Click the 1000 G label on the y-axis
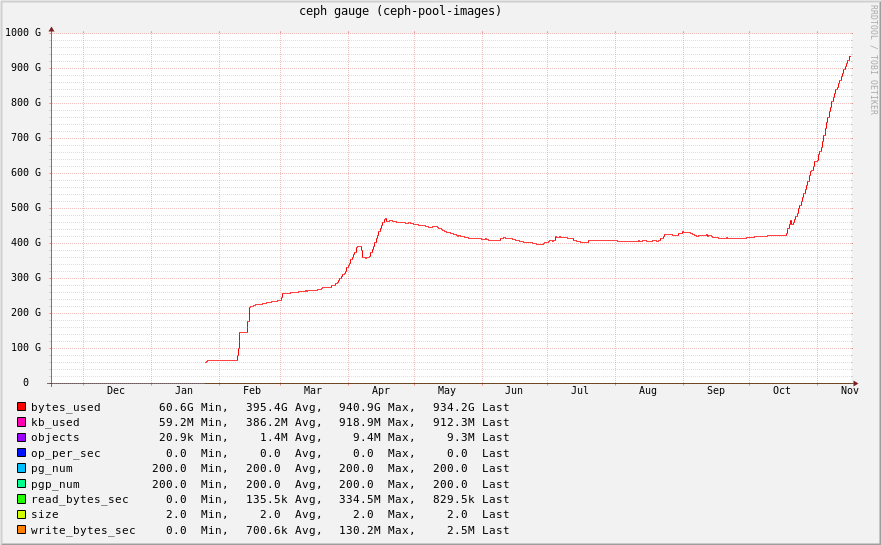Image resolution: width=881 pixels, height=545 pixels. [23, 32]
